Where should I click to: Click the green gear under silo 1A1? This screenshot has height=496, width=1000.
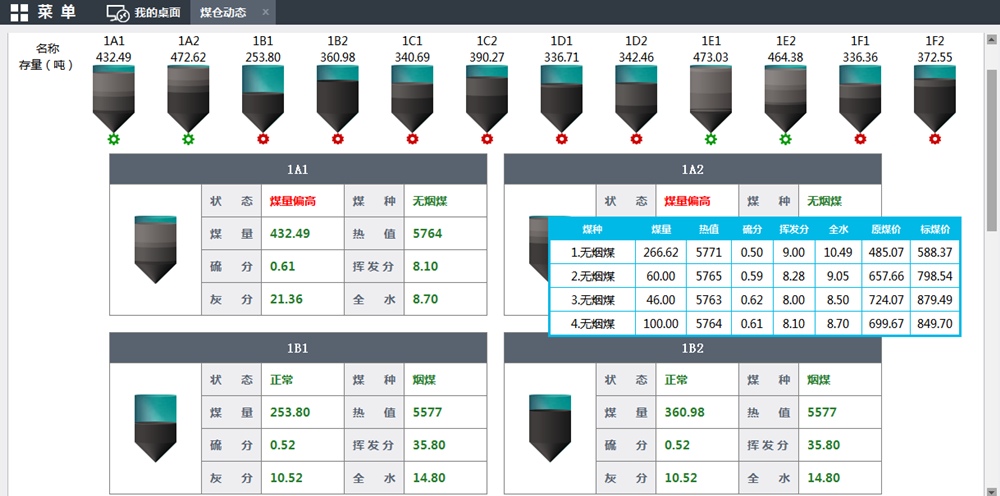[113, 139]
